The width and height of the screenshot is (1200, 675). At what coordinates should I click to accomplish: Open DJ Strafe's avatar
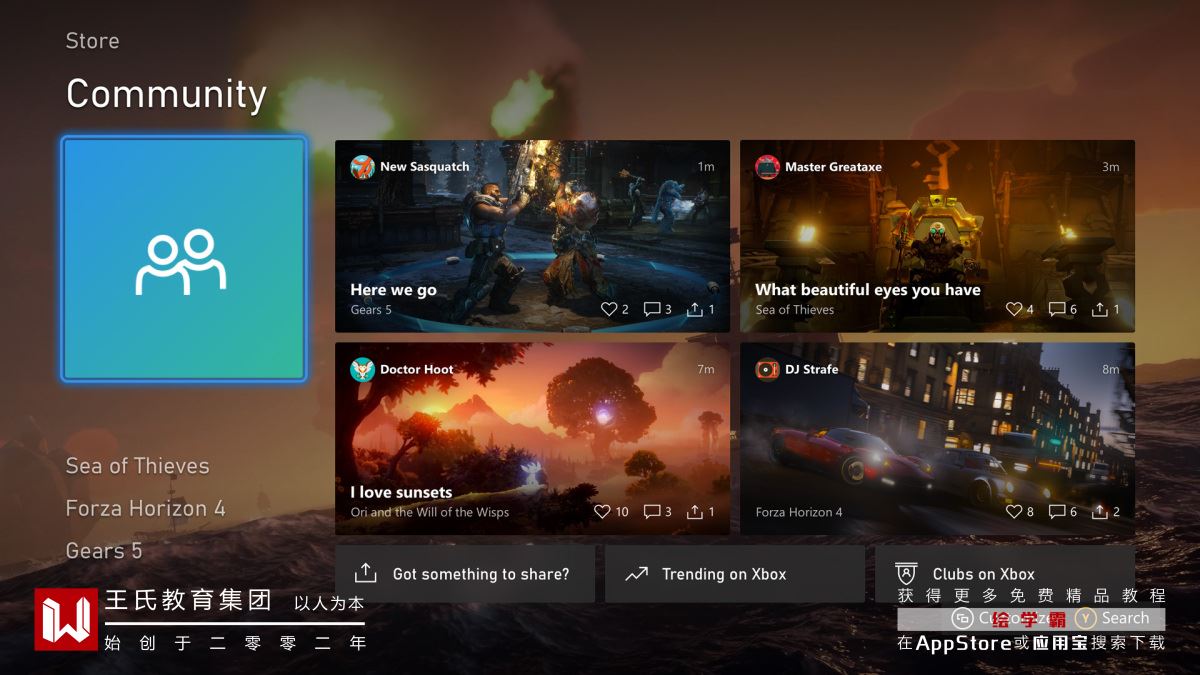tap(767, 369)
